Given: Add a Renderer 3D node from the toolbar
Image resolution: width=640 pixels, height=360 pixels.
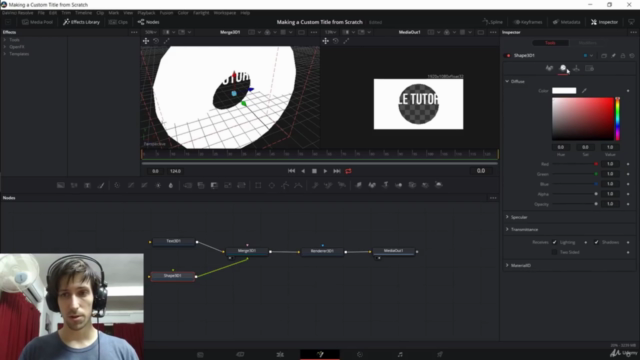Looking at the screenshot, I should click(439, 185).
